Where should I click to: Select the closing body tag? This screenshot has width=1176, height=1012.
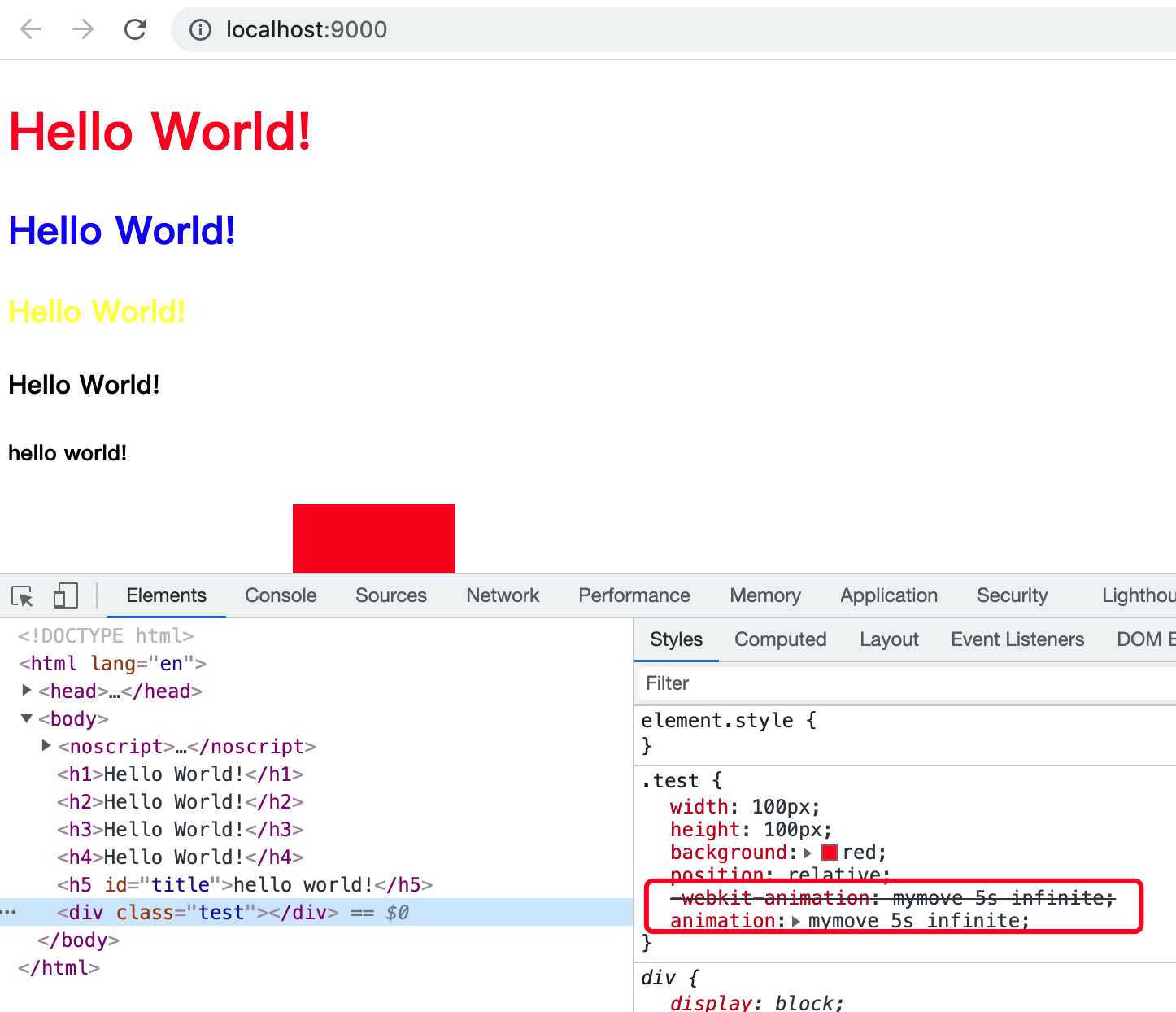(78, 940)
